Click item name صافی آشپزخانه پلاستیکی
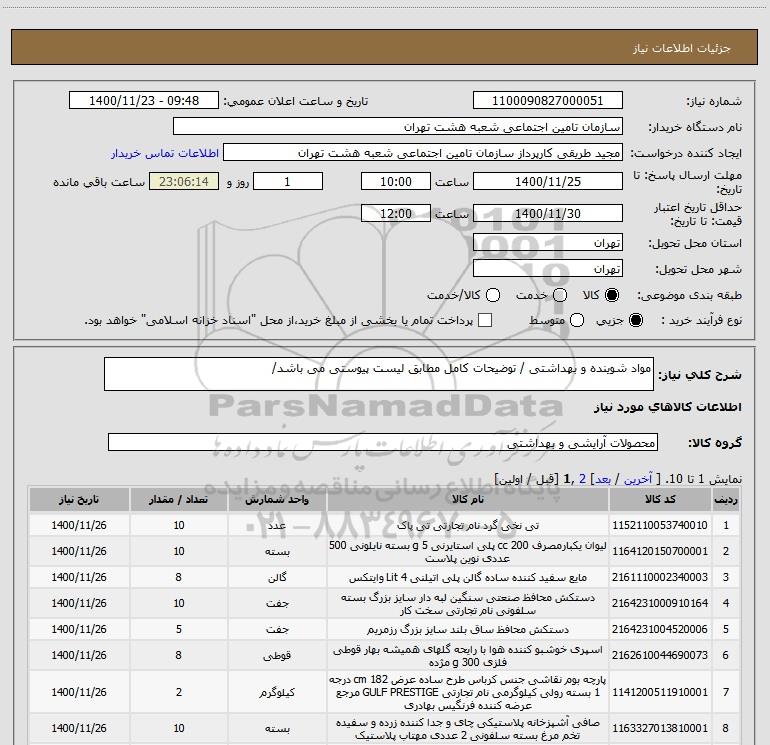 pos(468,729)
